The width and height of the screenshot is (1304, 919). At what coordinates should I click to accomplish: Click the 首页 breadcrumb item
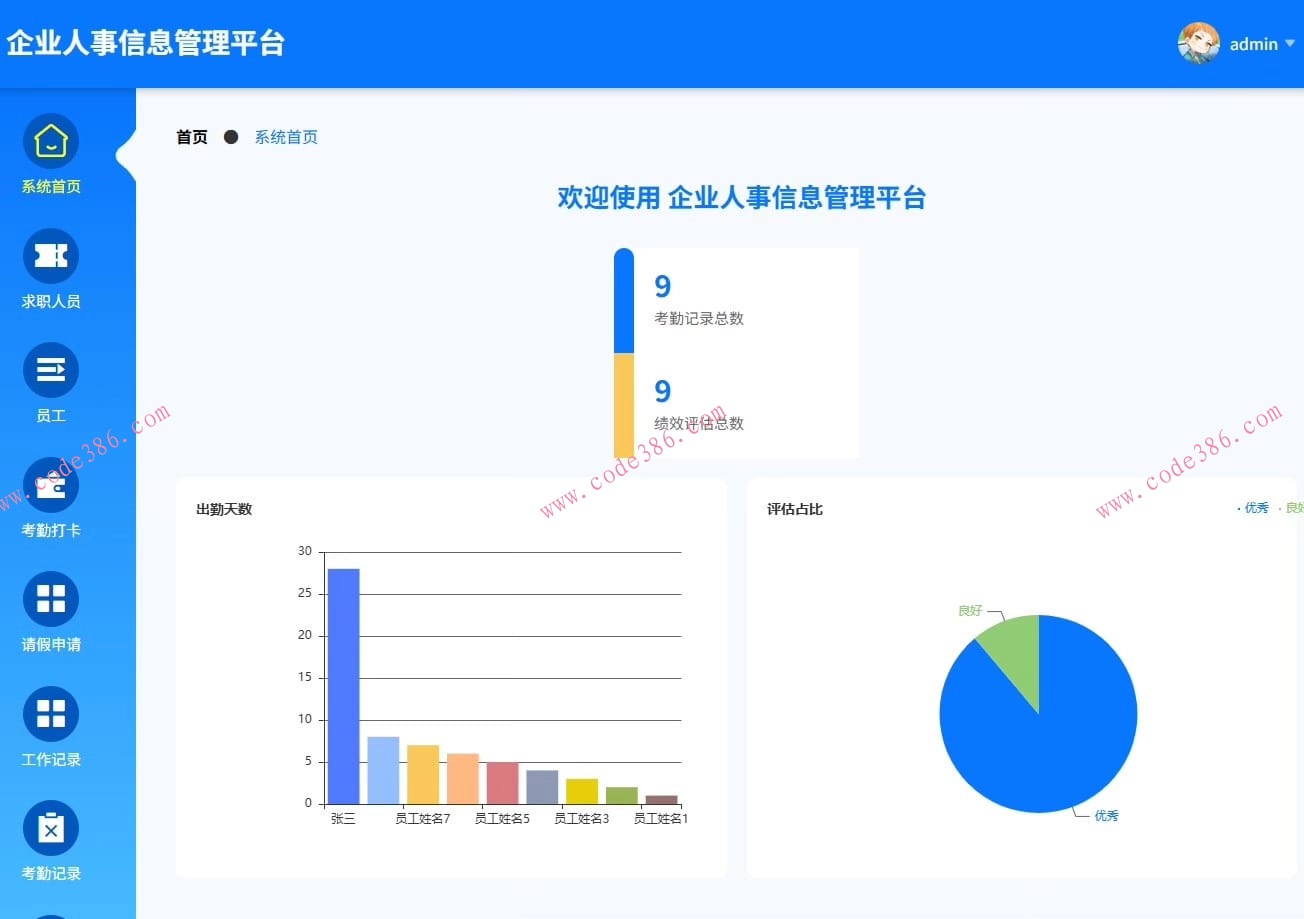click(x=191, y=137)
